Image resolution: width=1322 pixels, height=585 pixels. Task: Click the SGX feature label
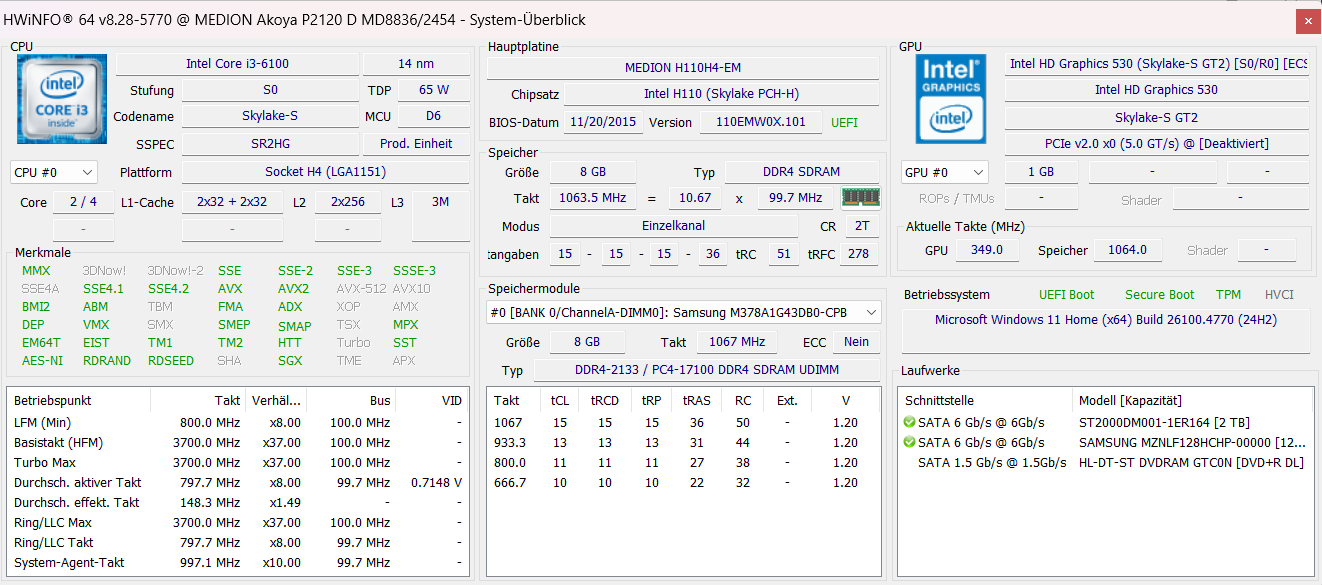click(290, 361)
